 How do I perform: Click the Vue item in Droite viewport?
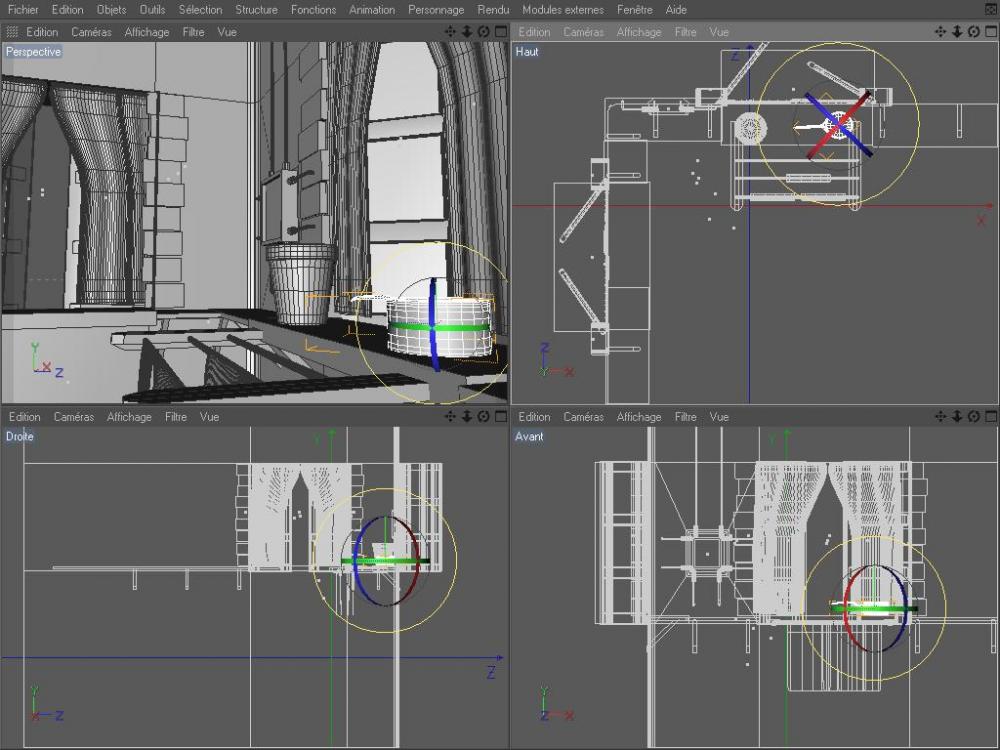click(x=209, y=417)
